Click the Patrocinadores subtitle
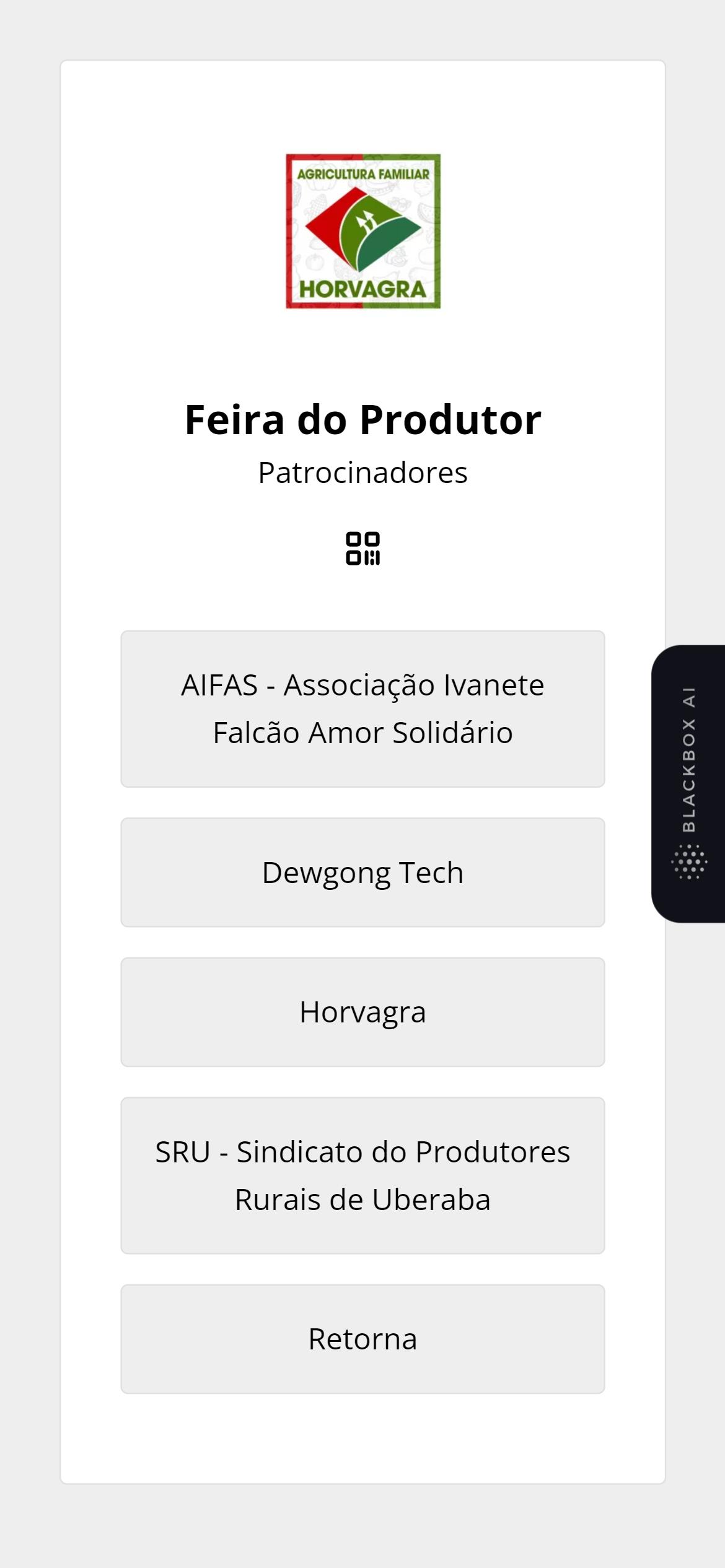This screenshot has height=1568, width=725. pyautogui.click(x=363, y=473)
